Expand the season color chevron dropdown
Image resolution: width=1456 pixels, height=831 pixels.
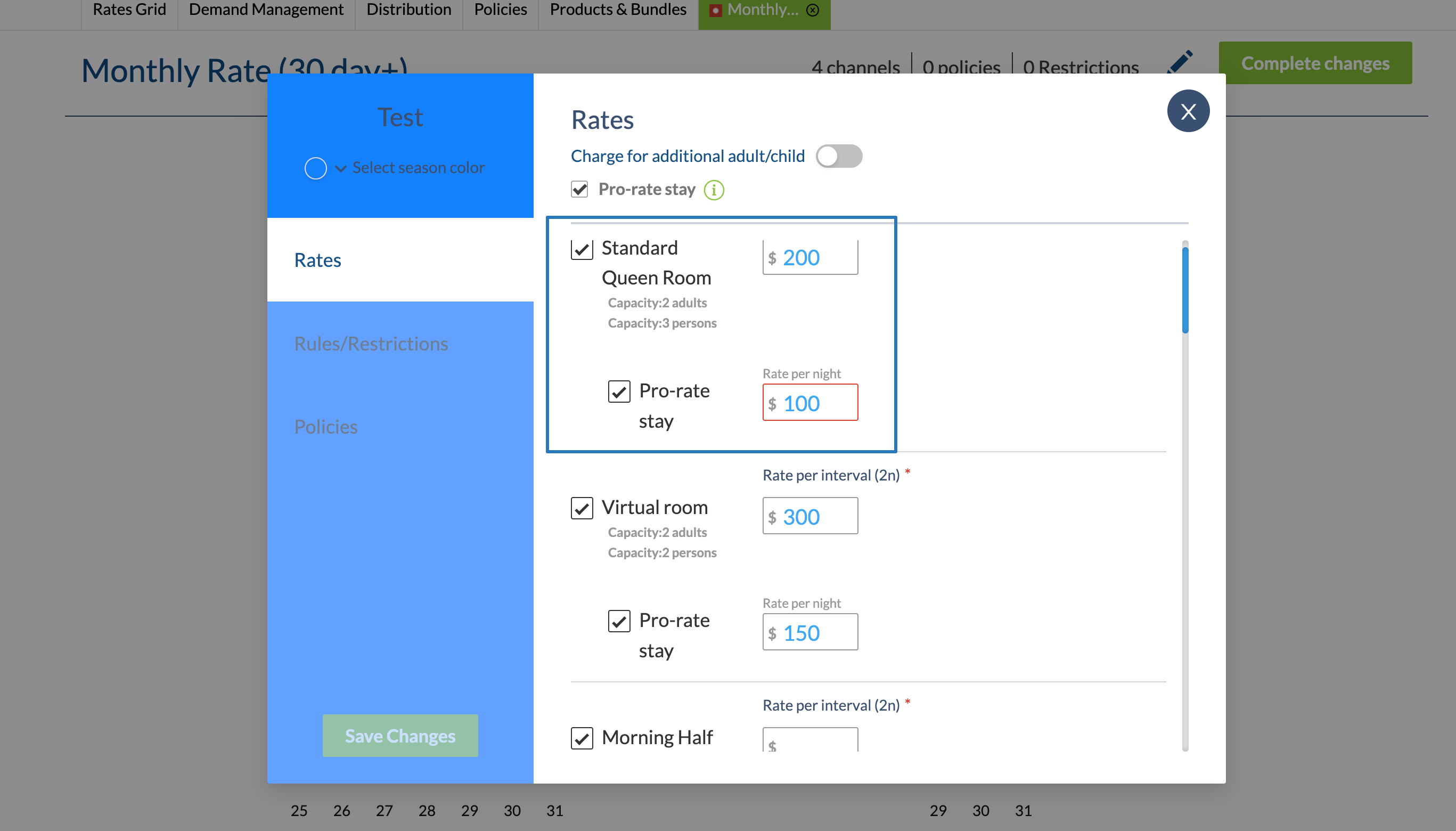[x=341, y=168]
